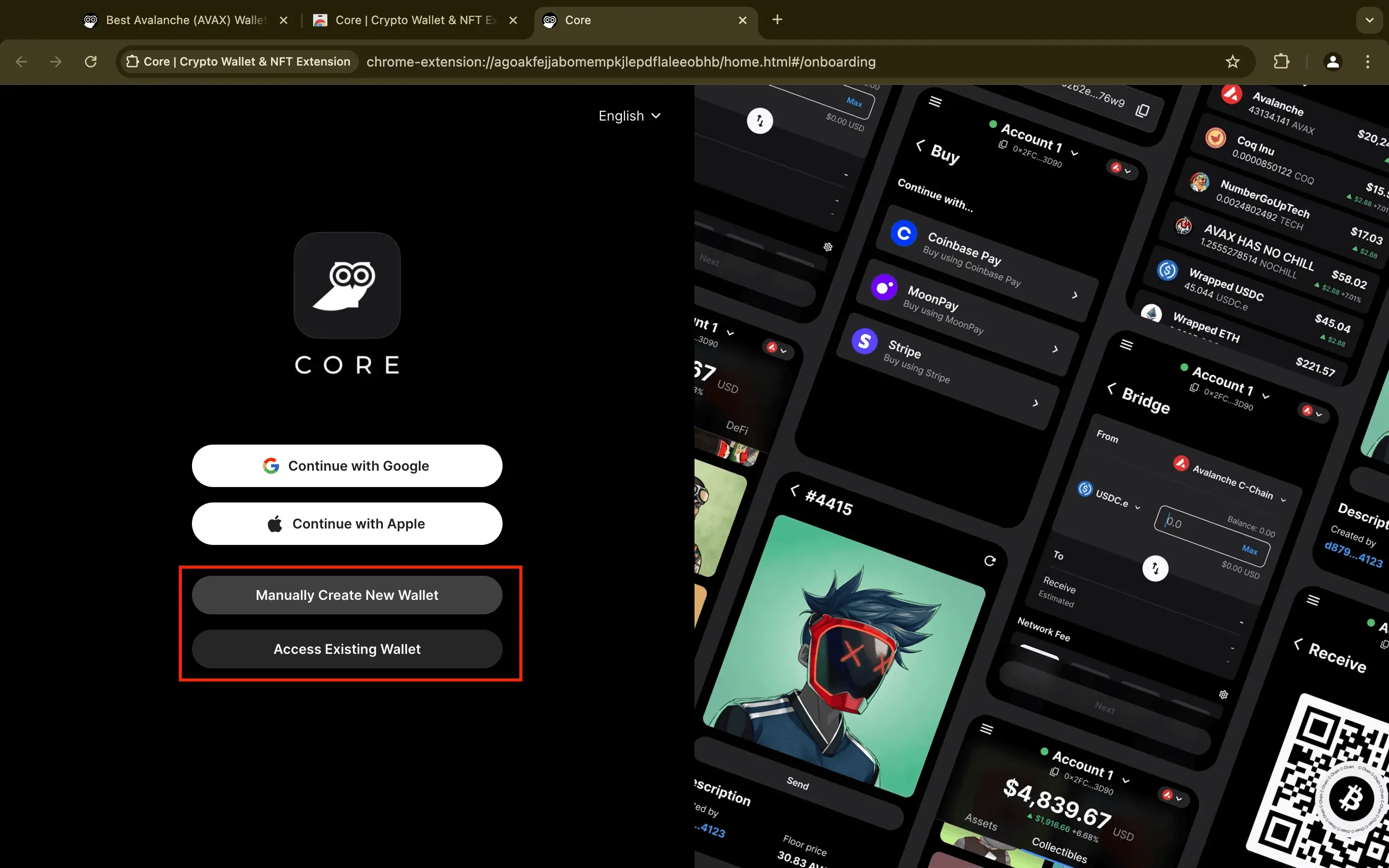Reload the current page
Viewport: 1389px width, 868px height.
click(91, 61)
